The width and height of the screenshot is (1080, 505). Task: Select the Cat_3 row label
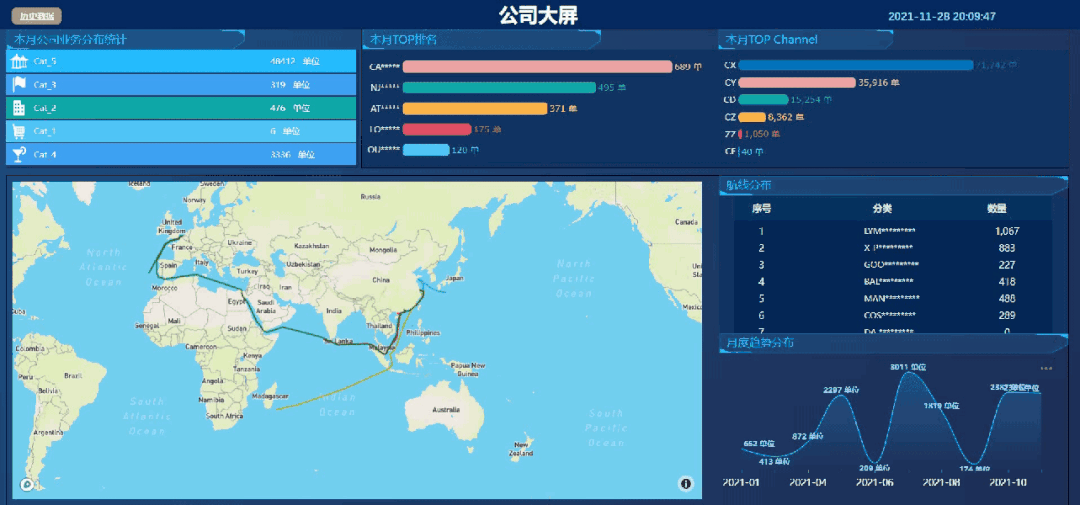(x=45, y=85)
